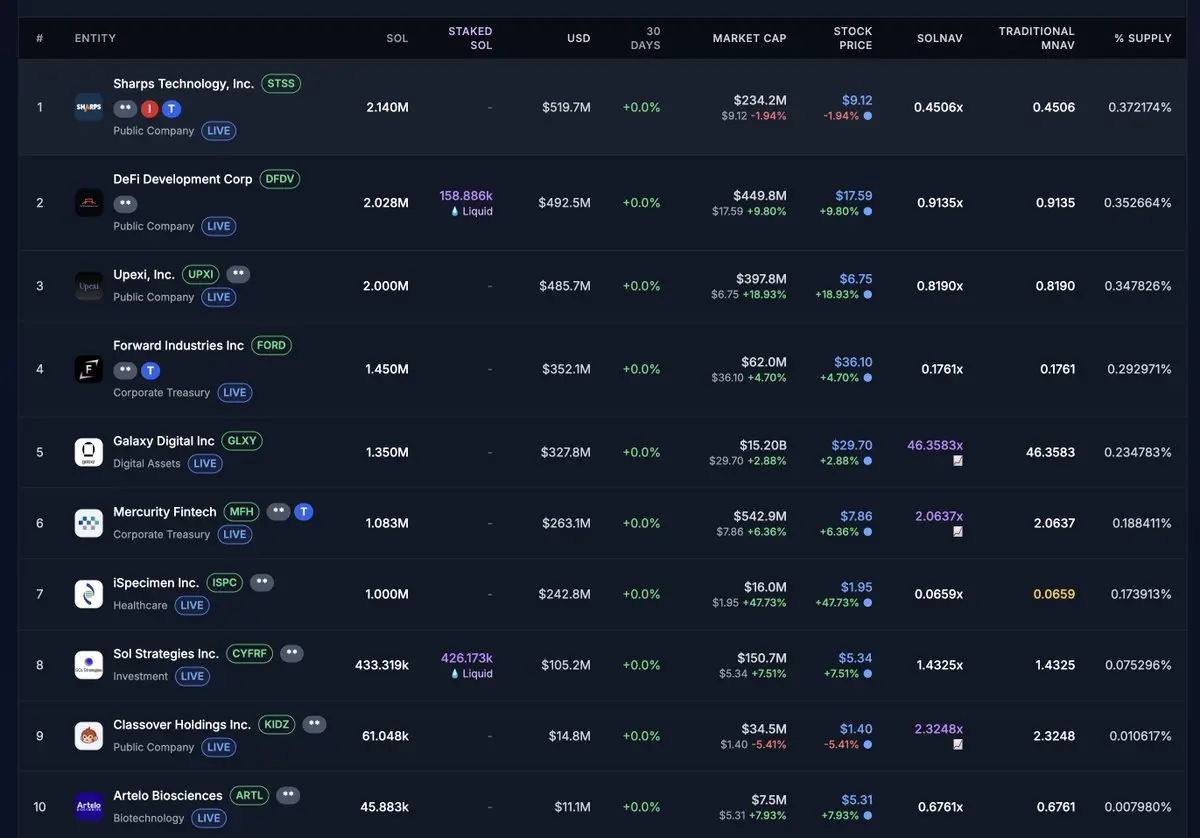The image size is (1200, 838).
Task: Click the LIVE badge under Sharps Technology
Action: pyautogui.click(x=218, y=131)
